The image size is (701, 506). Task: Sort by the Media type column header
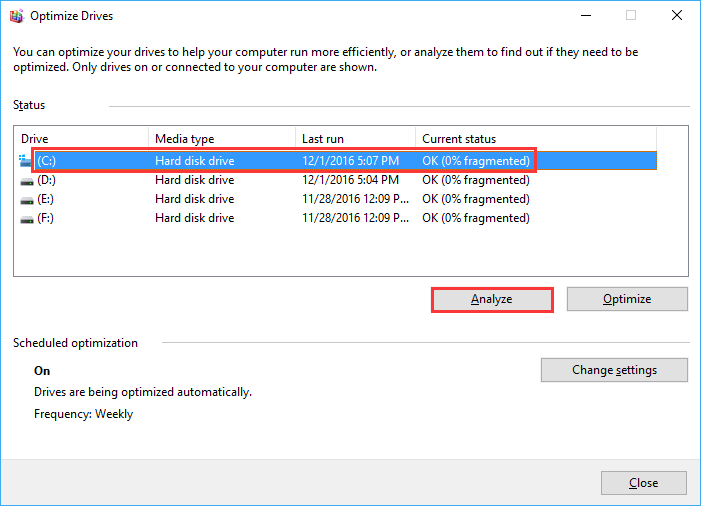coord(222,139)
